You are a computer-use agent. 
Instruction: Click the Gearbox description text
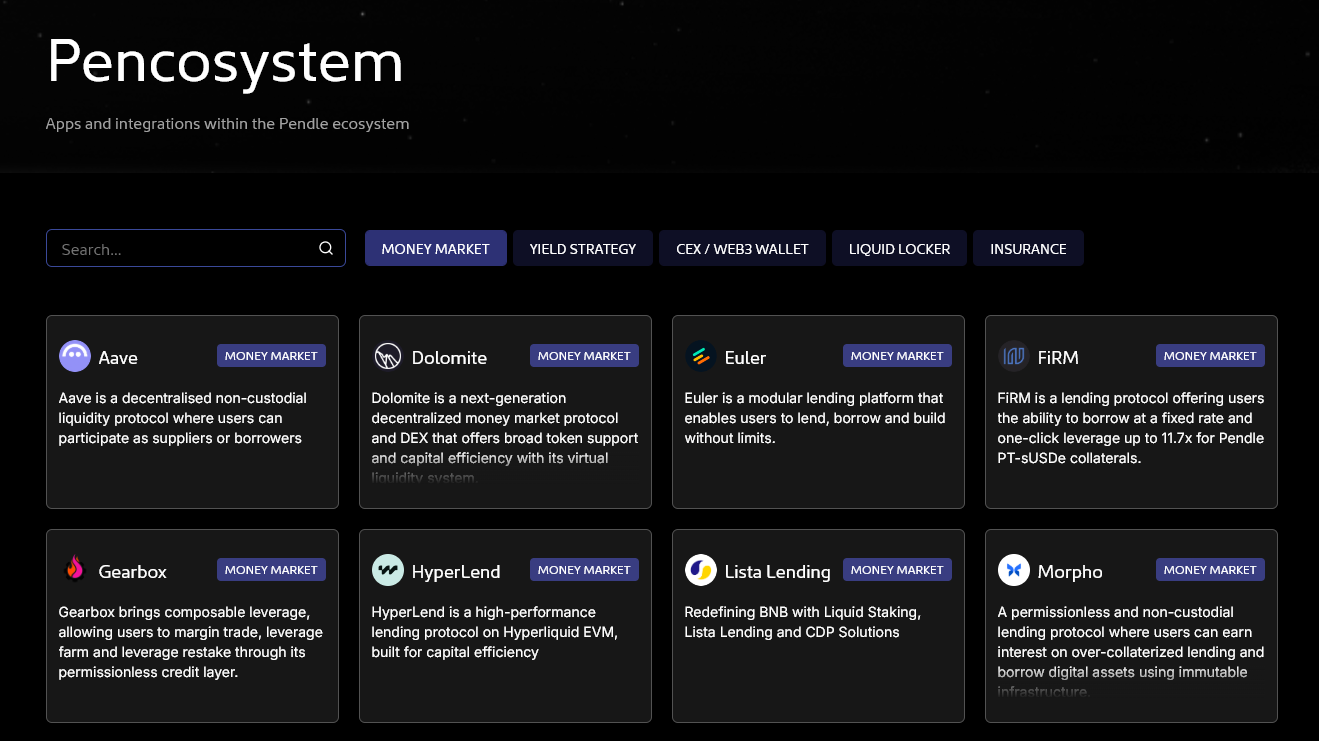[191, 642]
